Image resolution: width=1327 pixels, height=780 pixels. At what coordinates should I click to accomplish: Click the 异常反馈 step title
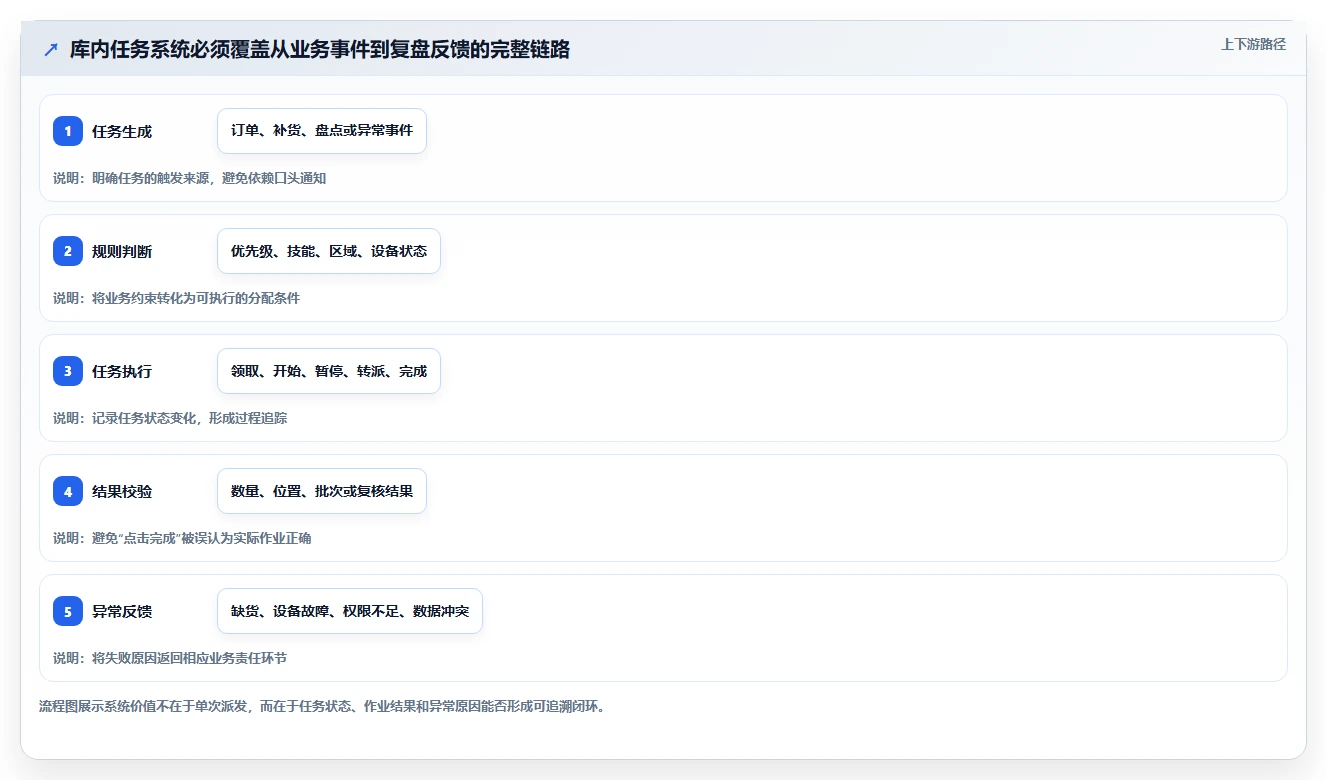(x=122, y=611)
